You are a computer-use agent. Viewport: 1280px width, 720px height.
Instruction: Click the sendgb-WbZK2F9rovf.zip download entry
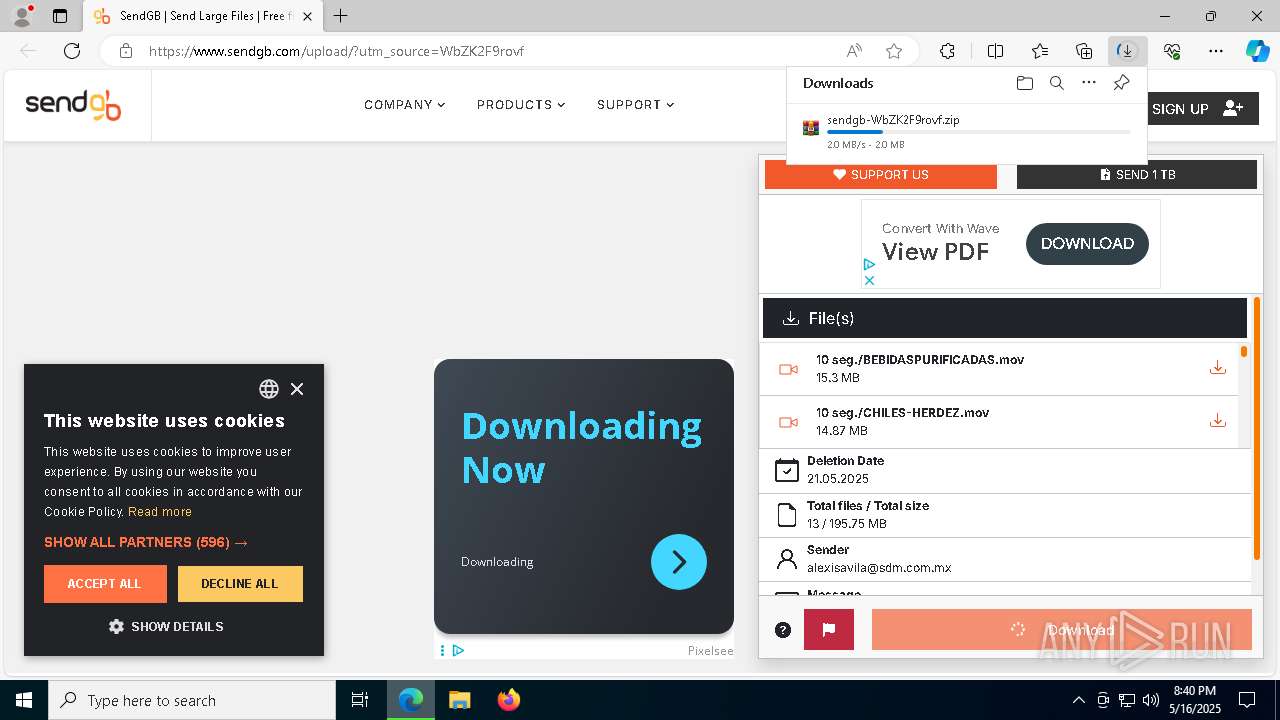coord(967,131)
